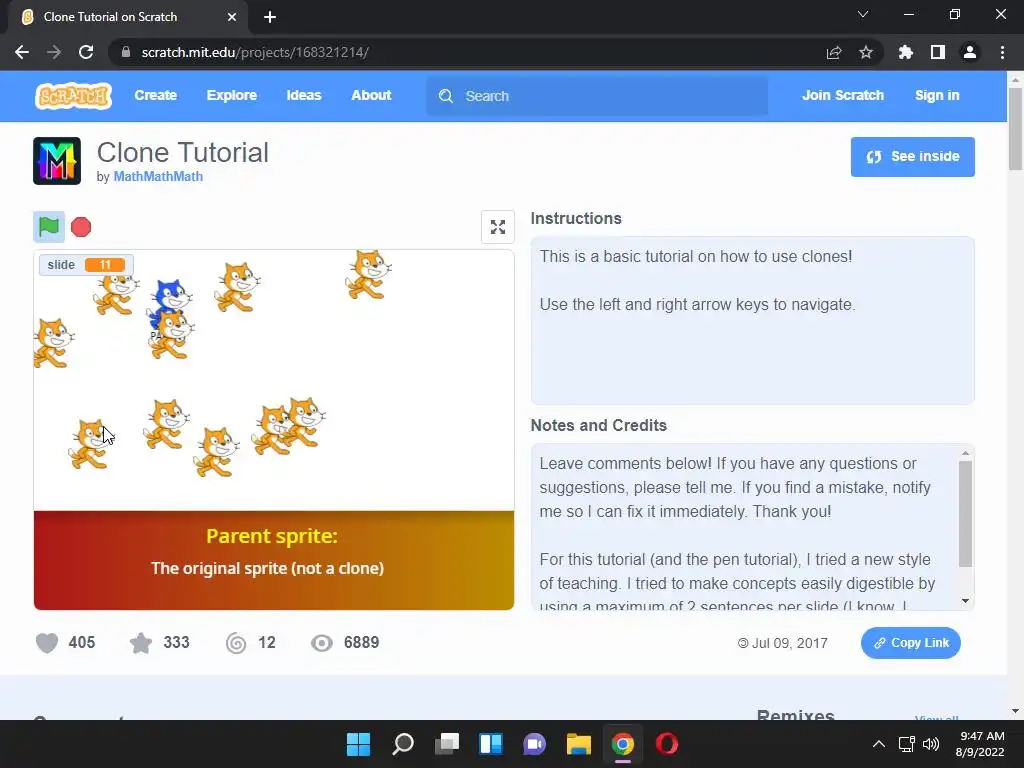Viewport: 1024px width, 768px height.
Task: Open Windows taskbar search
Action: [x=402, y=744]
